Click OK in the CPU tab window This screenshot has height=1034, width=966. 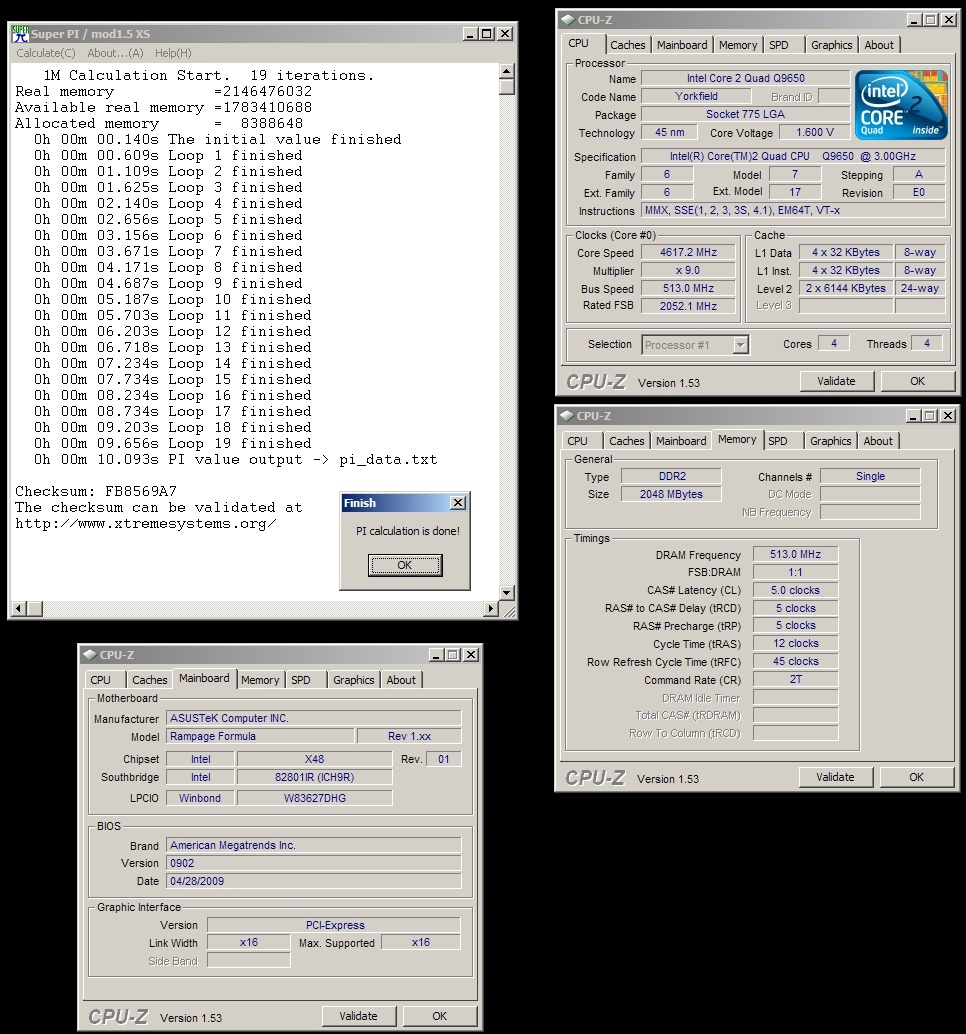tap(917, 381)
